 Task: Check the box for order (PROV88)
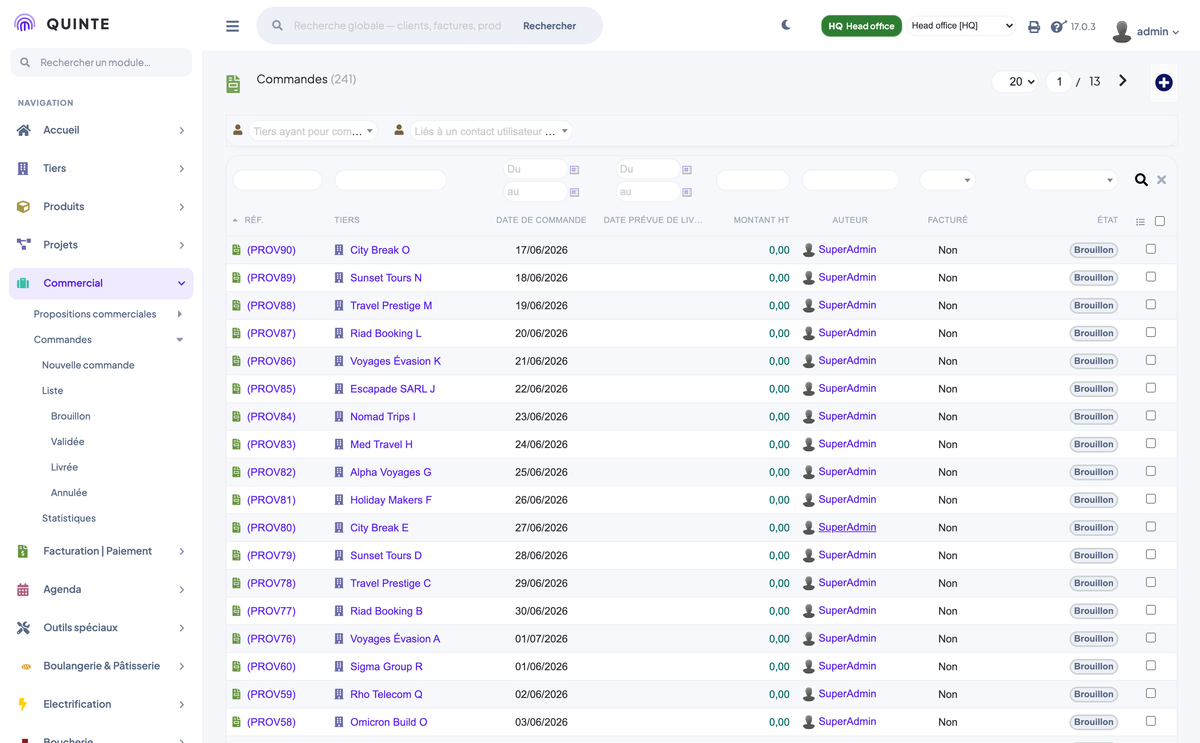click(1151, 305)
